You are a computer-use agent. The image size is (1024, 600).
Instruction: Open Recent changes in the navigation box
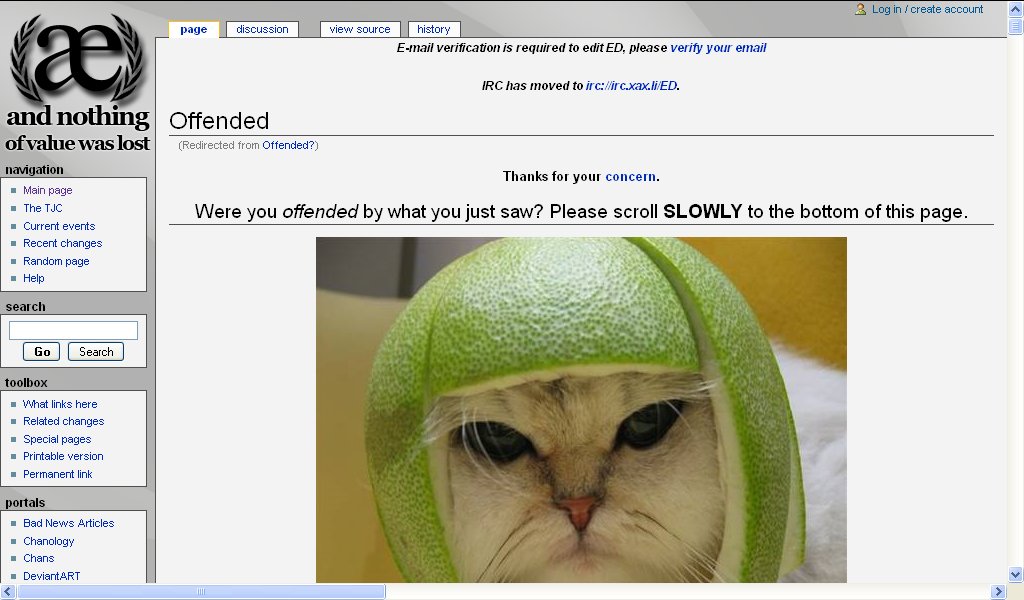(x=63, y=243)
